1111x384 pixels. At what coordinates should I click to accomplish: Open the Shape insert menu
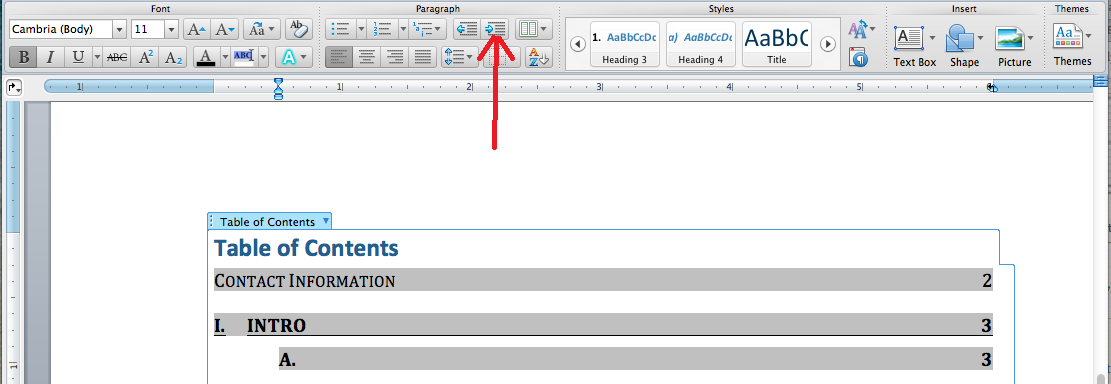pyautogui.click(x=964, y=46)
